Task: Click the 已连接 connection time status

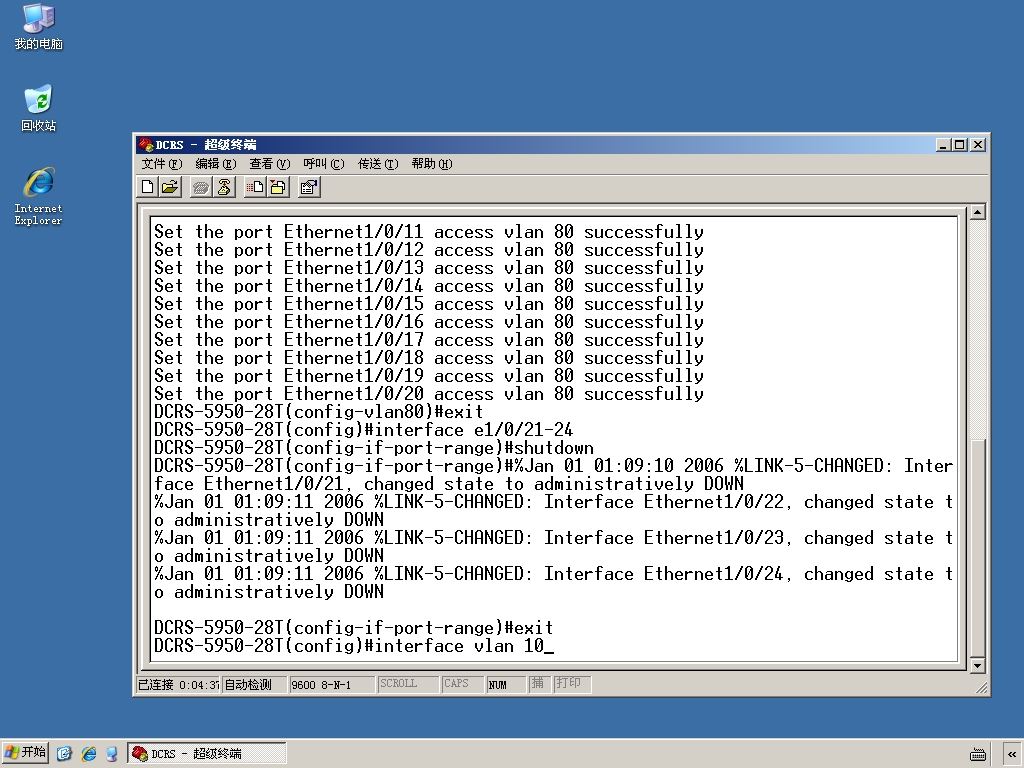Action: [x=178, y=684]
